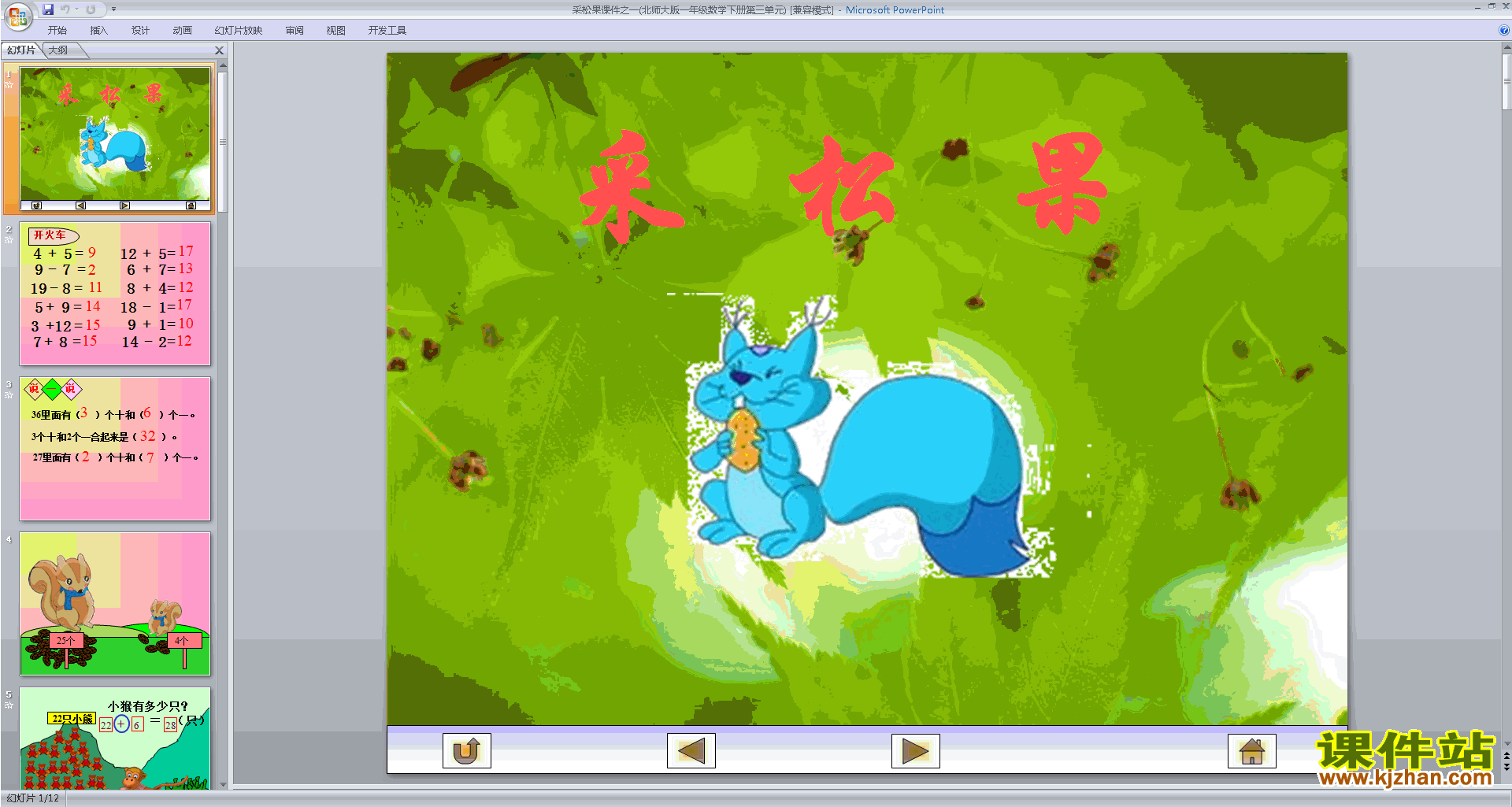
Task: Open the 开始 ribbon tab
Action: click(57, 30)
